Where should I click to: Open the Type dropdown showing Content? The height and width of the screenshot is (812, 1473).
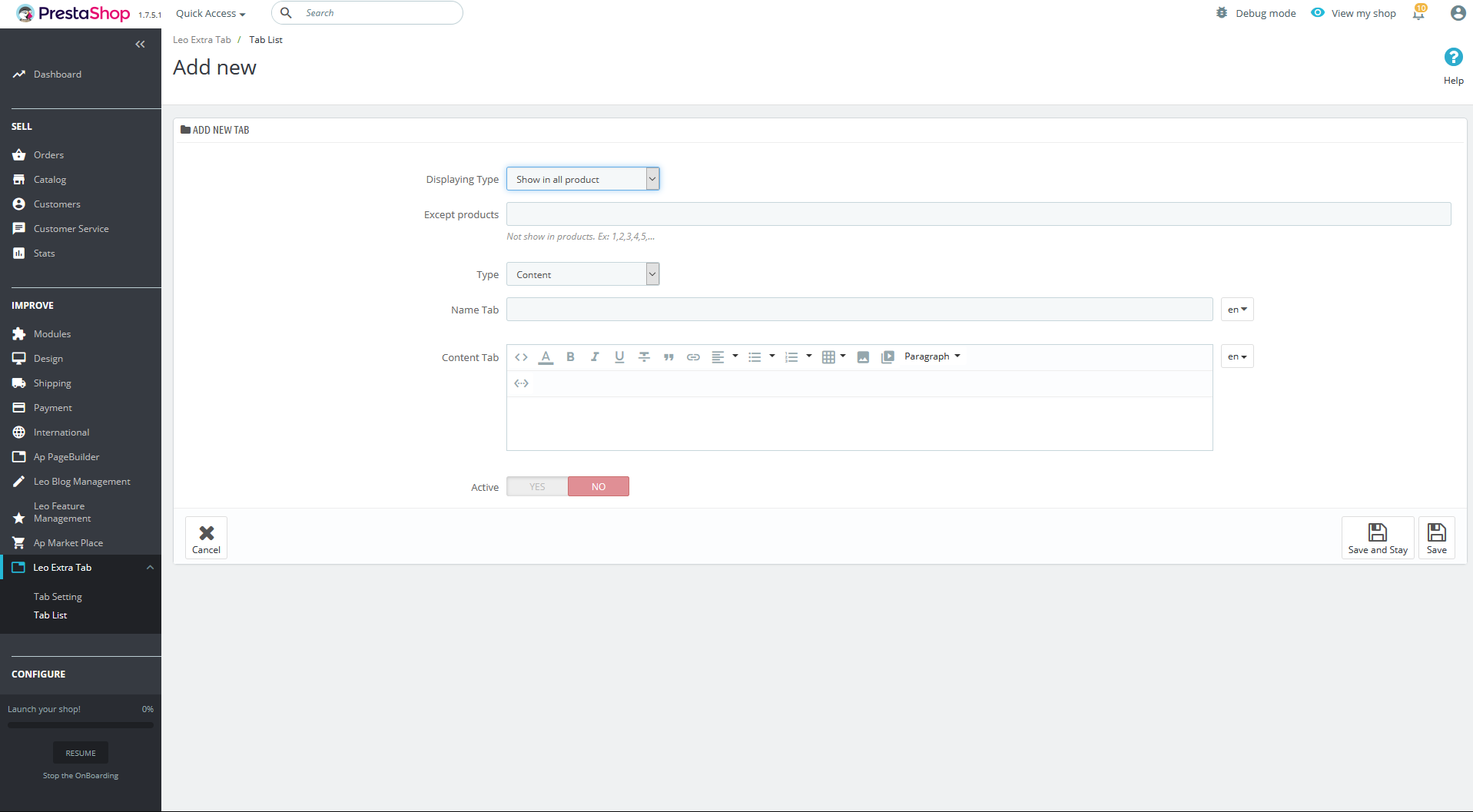pyautogui.click(x=582, y=274)
